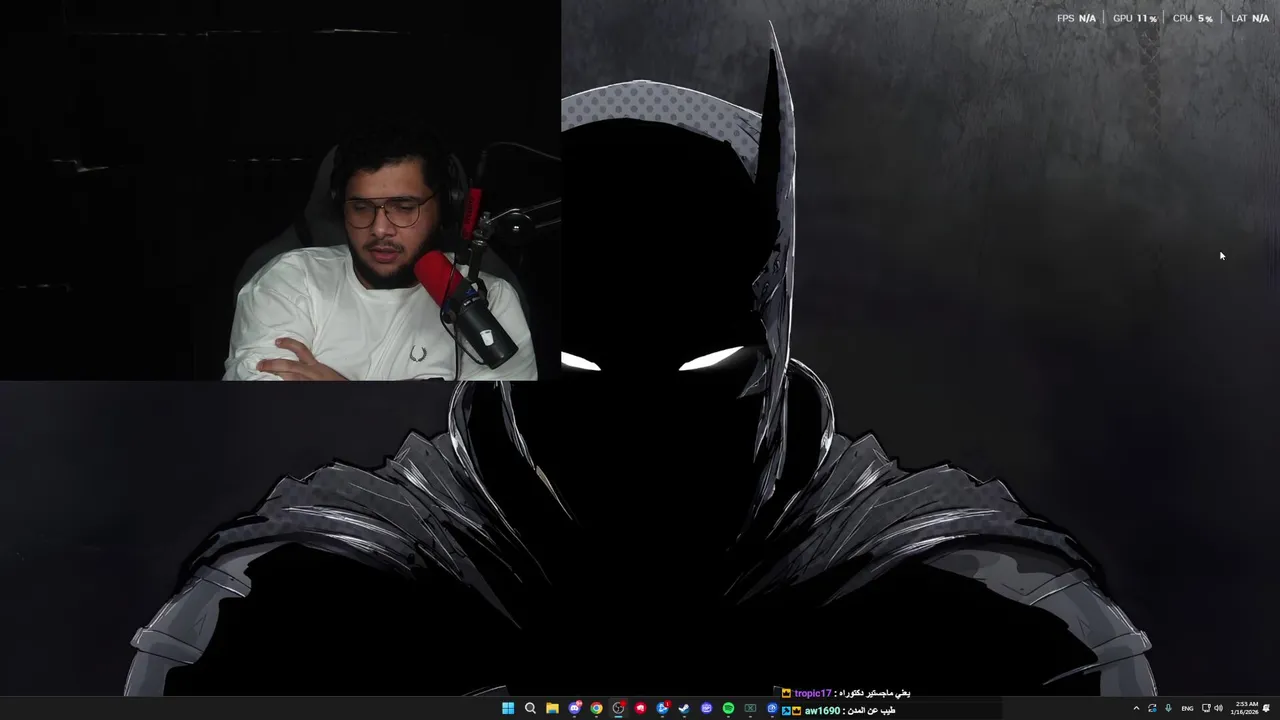This screenshot has height=720, width=1280.
Task: Open the PlayStation app with notification badge
Action: click(x=662, y=708)
